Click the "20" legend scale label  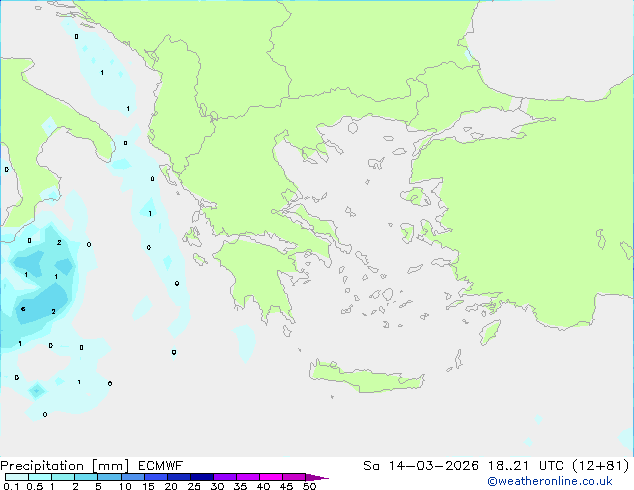[x=171, y=486]
